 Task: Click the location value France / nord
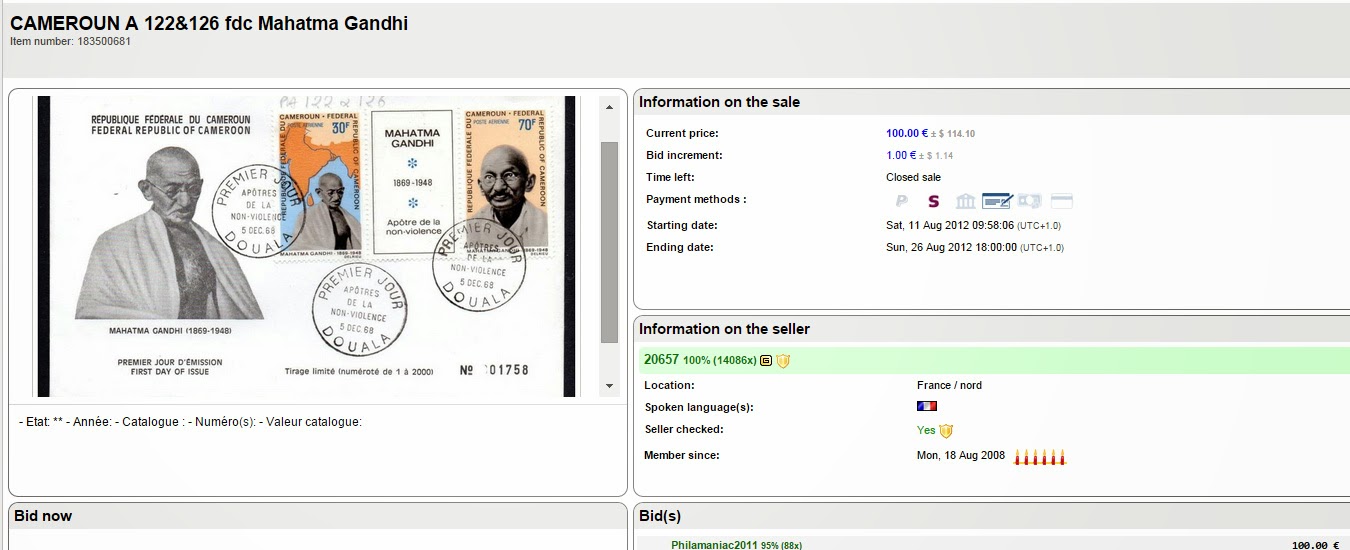[949, 385]
